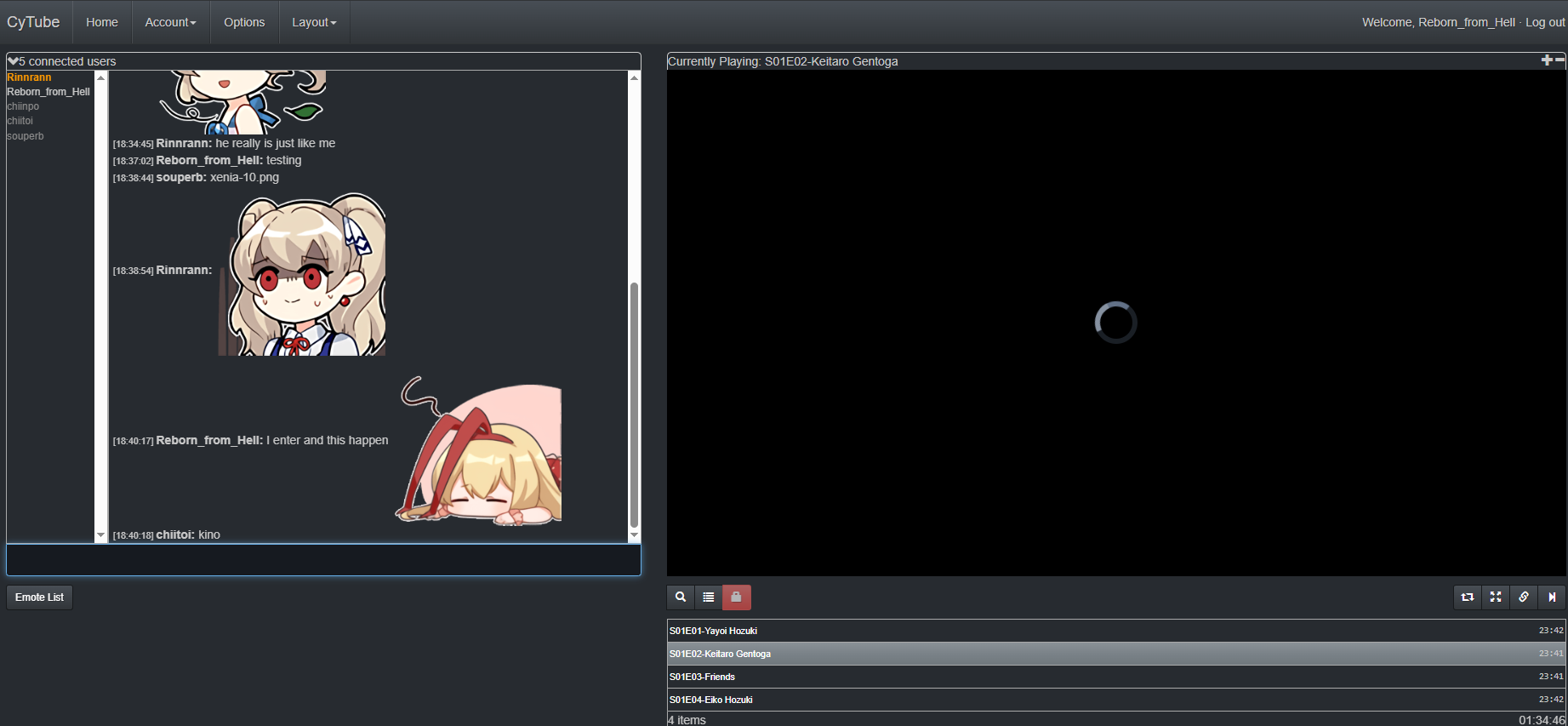The height and width of the screenshot is (726, 1568).
Task: Click the loop playlist icon
Action: tap(1468, 597)
